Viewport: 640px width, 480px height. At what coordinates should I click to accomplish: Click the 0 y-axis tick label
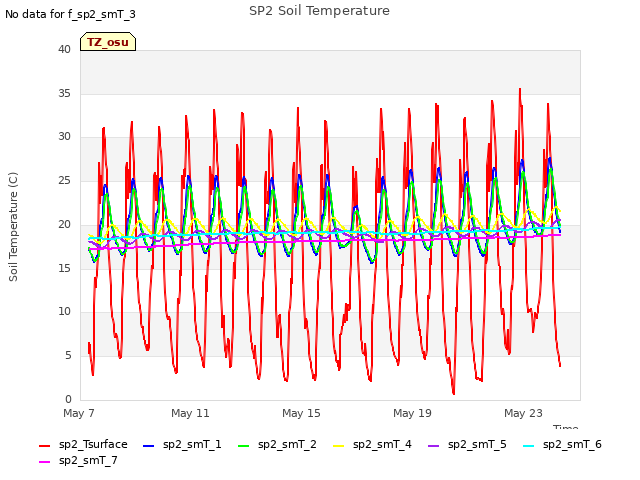click(68, 399)
